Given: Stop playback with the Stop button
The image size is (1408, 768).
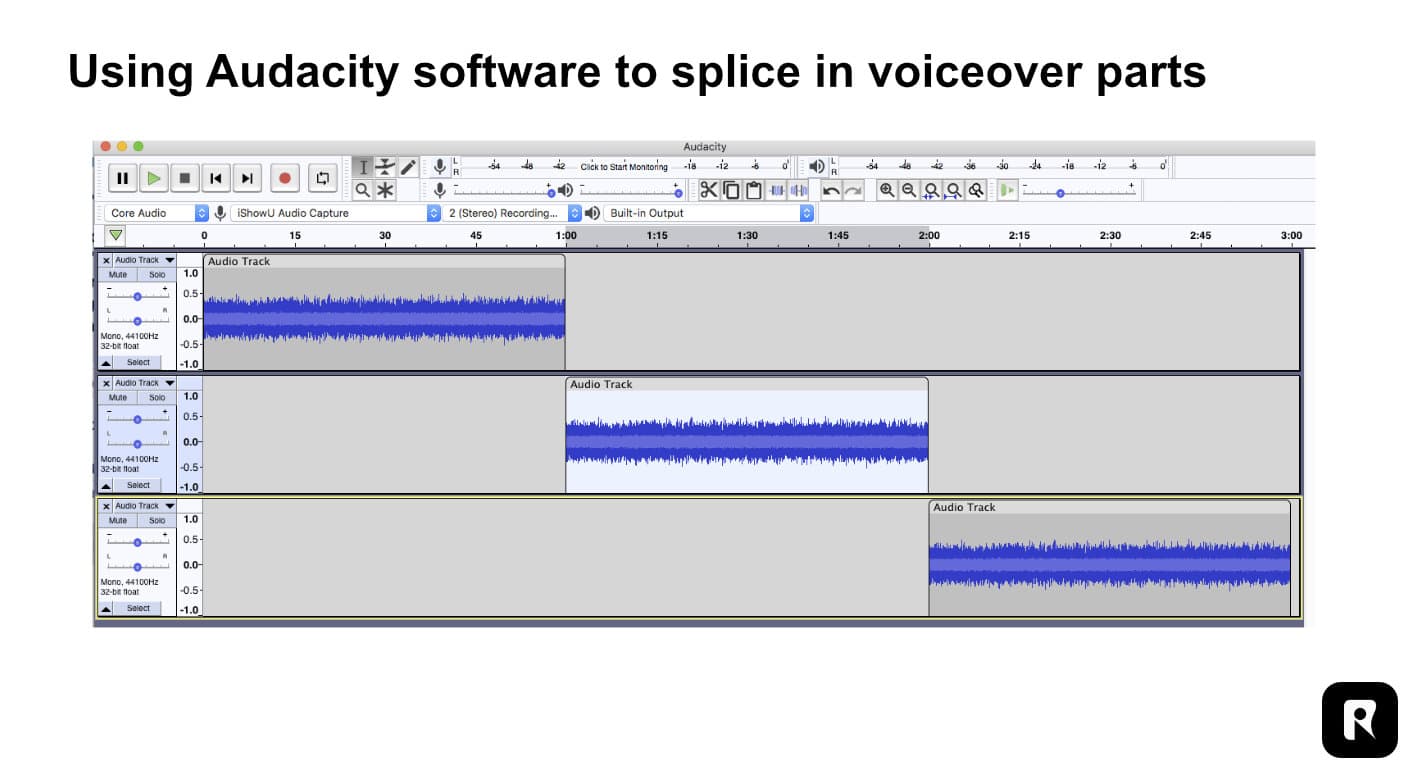Looking at the screenshot, I should pos(184,179).
